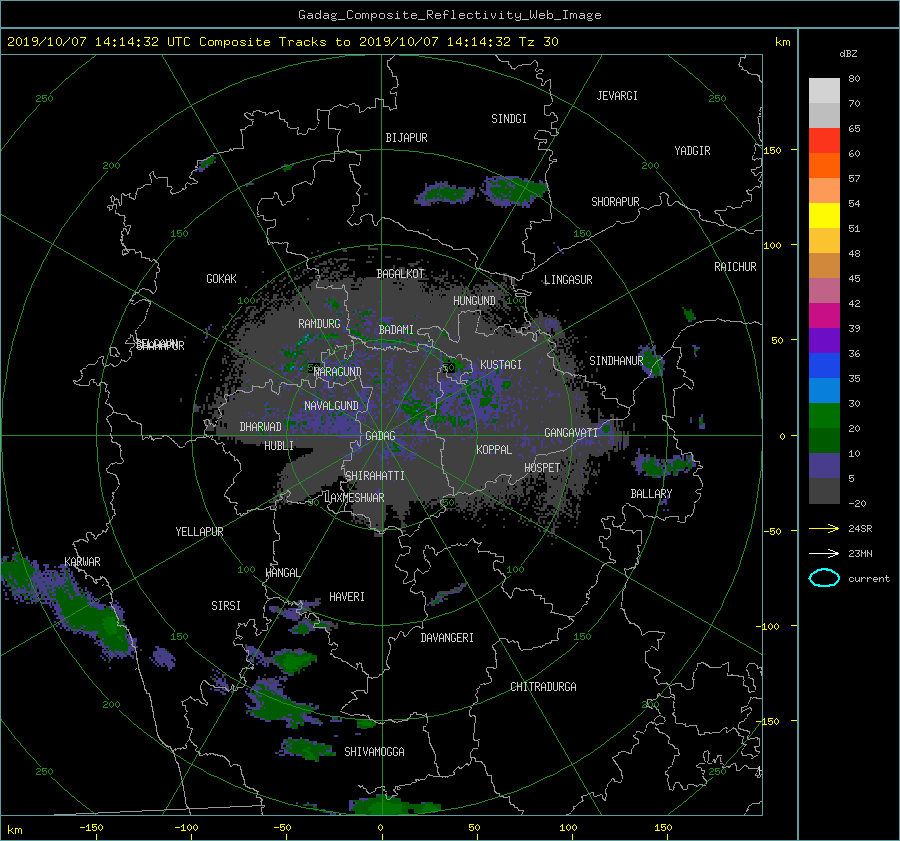Click the BAGALKOT city label
This screenshot has height=841, width=900.
click(x=400, y=274)
